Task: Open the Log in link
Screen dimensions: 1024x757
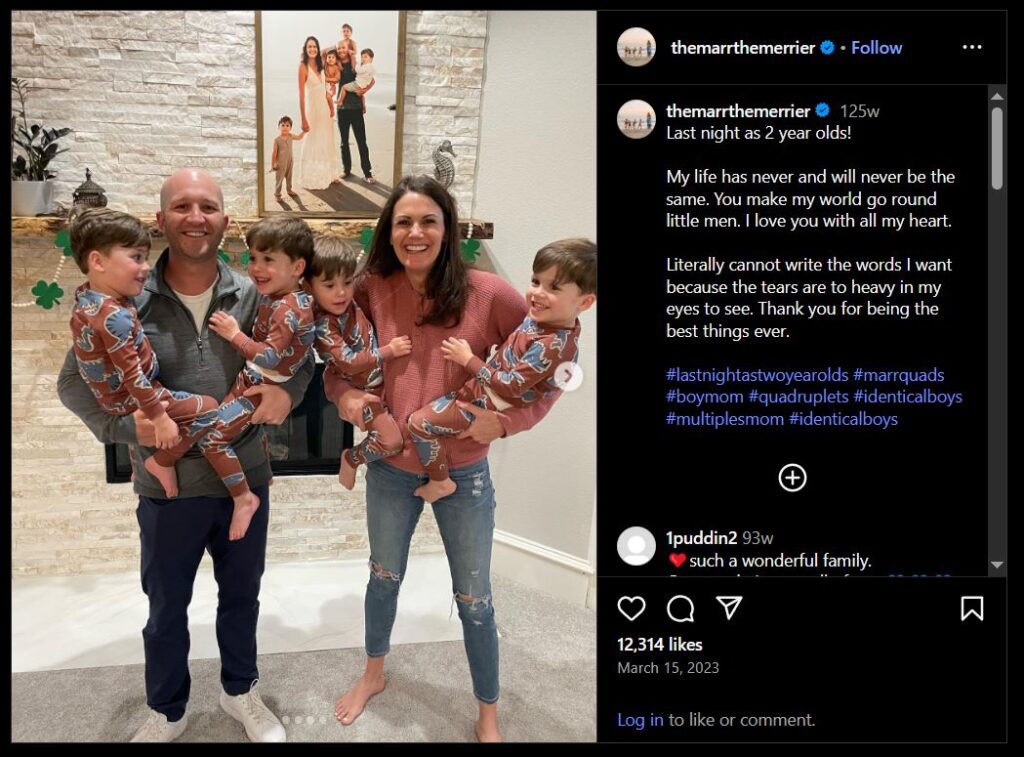Action: pyautogui.click(x=640, y=720)
